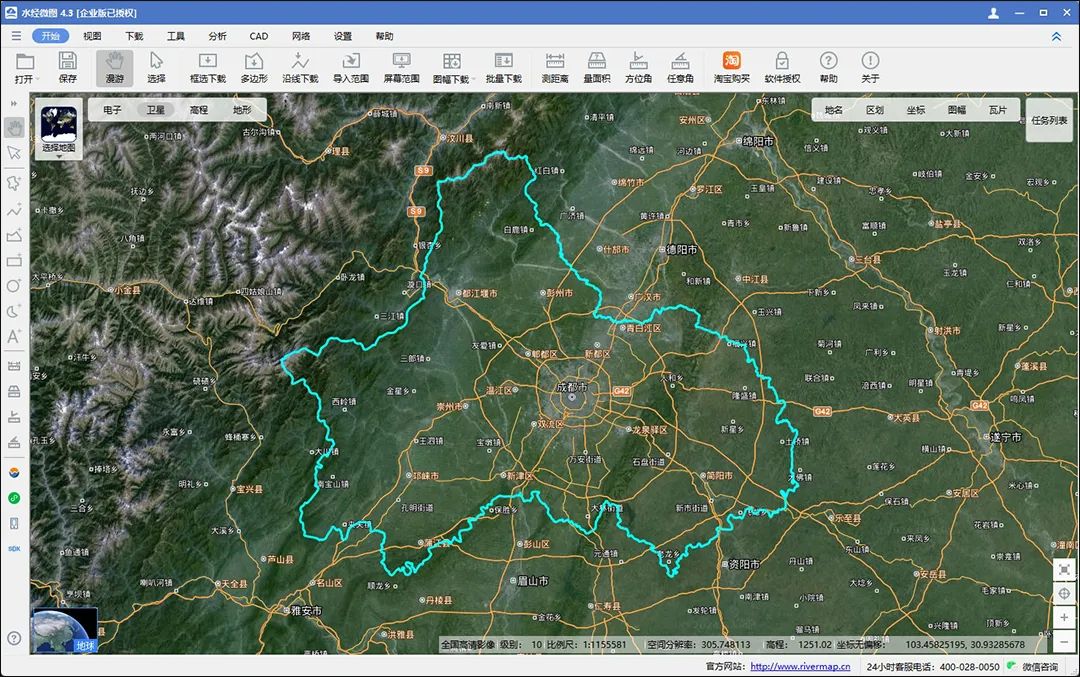Select 量面积 measure area tool

point(596,68)
